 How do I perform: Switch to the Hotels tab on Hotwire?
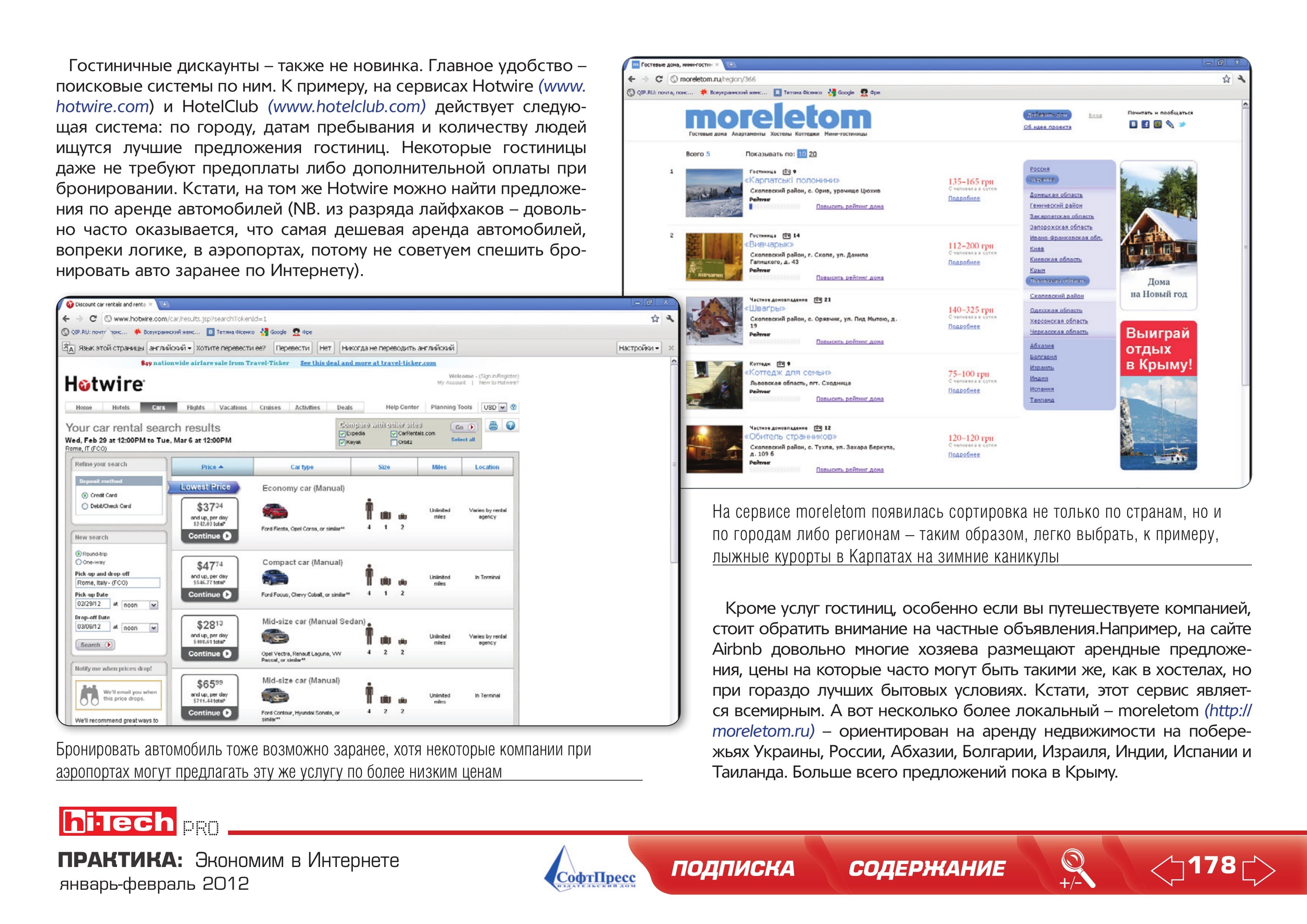[121, 407]
